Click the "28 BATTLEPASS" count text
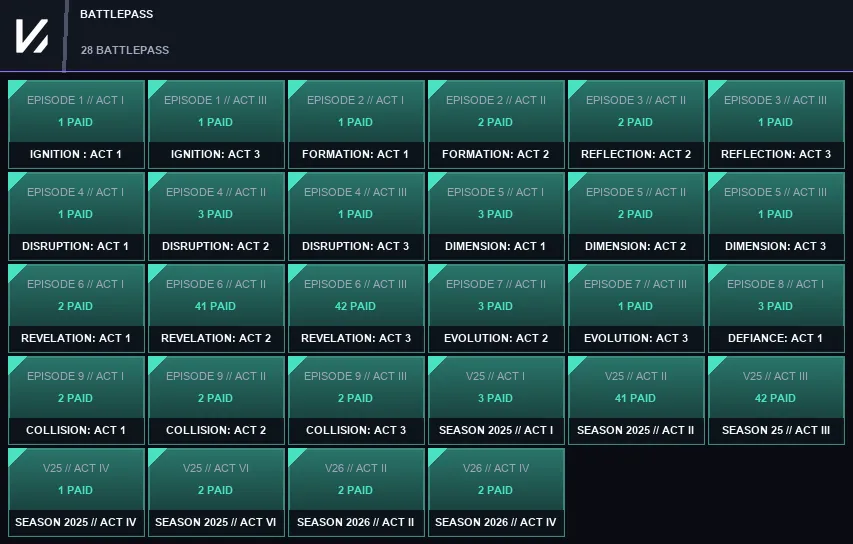The width and height of the screenshot is (853, 544). pyautogui.click(x=125, y=50)
